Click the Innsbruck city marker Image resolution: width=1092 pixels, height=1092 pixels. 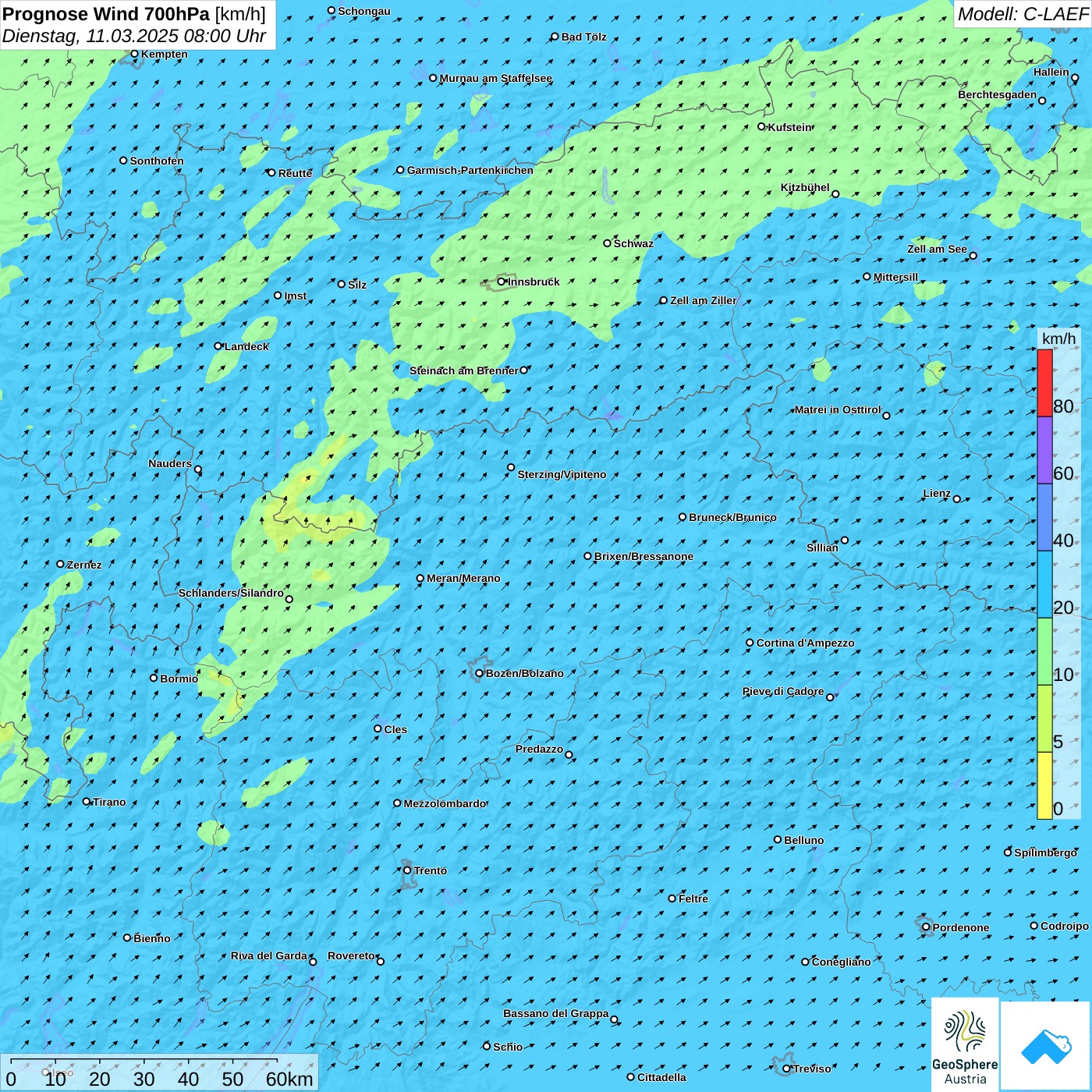pyautogui.click(x=502, y=282)
